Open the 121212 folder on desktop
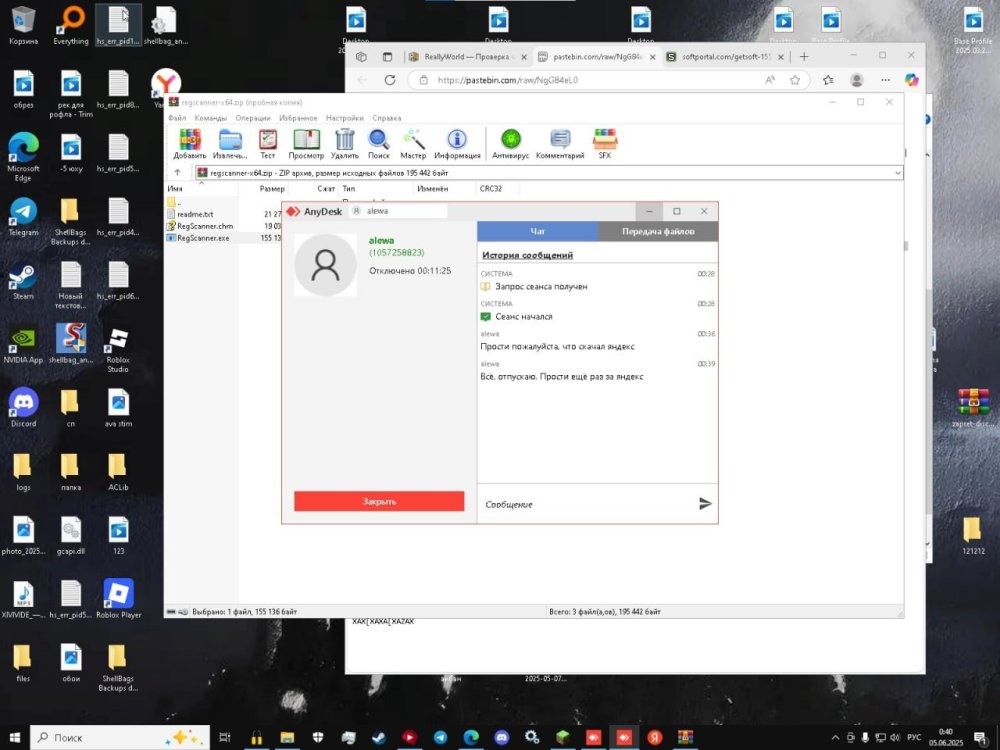Image resolution: width=1000 pixels, height=750 pixels. (973, 536)
